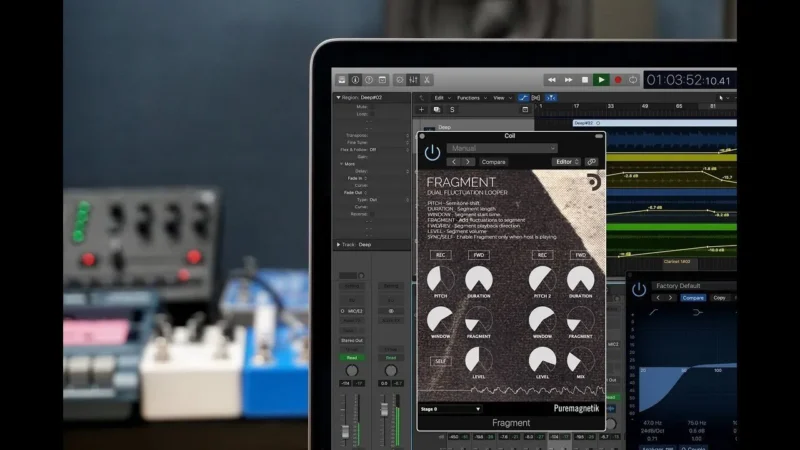The image size is (800, 450).
Task: Toggle the SELF sync button in Fragment
Action: [x=440, y=361]
